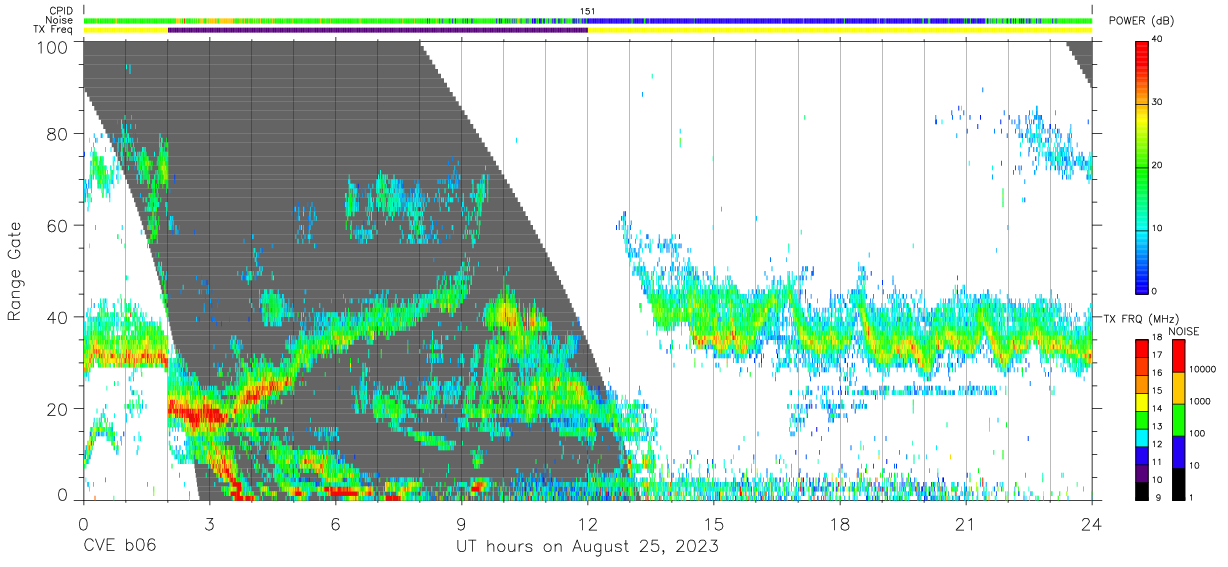This screenshot has width=1228, height=567.
Task: Click the CPID value 151
Action: 587,11
